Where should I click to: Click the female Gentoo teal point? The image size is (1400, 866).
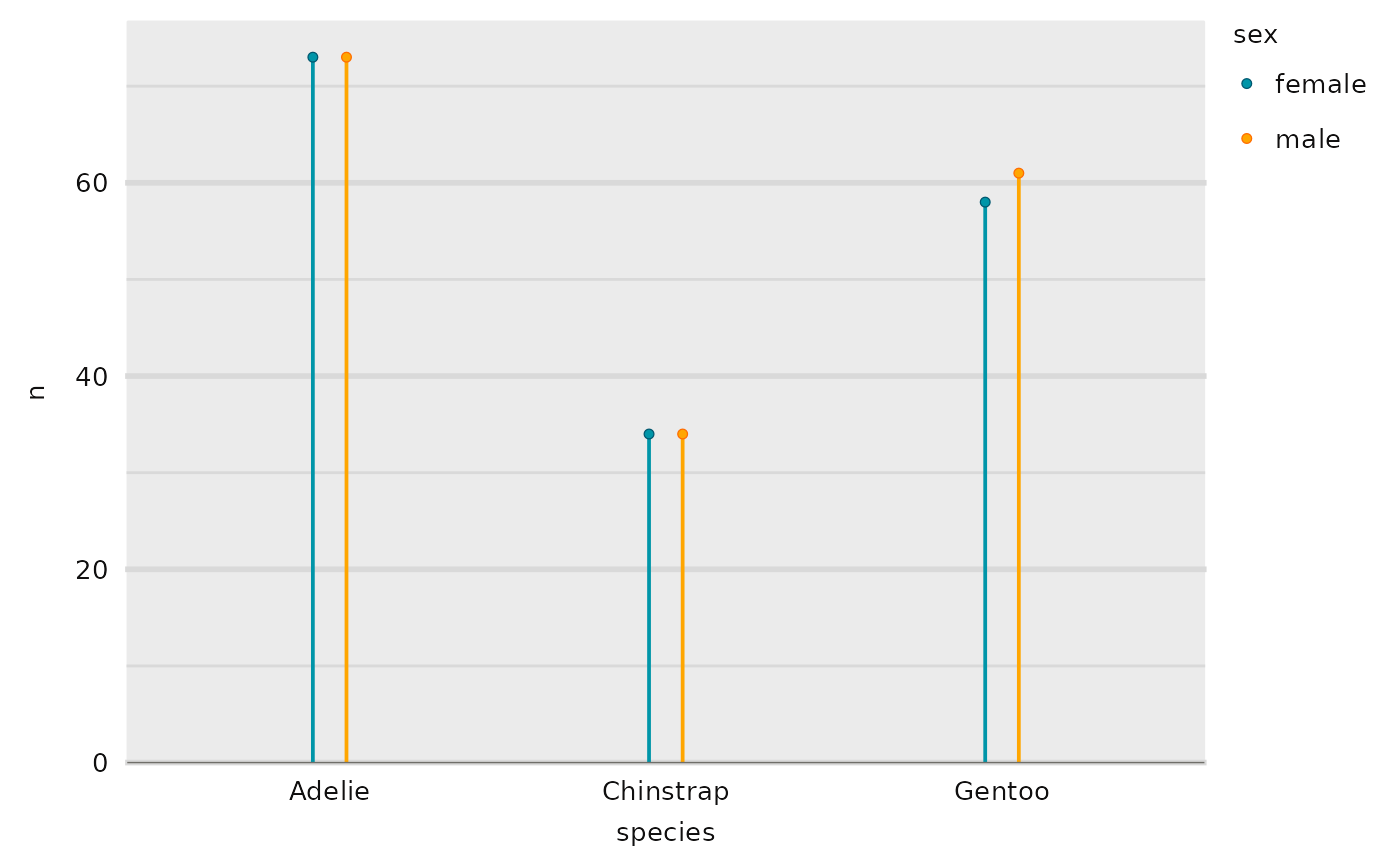tap(985, 202)
